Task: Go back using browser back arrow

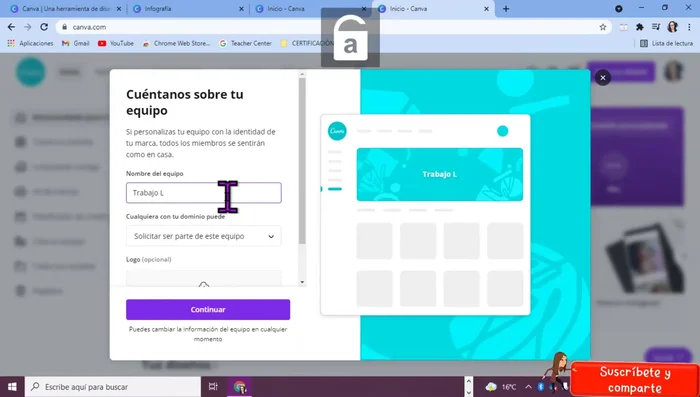Action: pos(12,27)
